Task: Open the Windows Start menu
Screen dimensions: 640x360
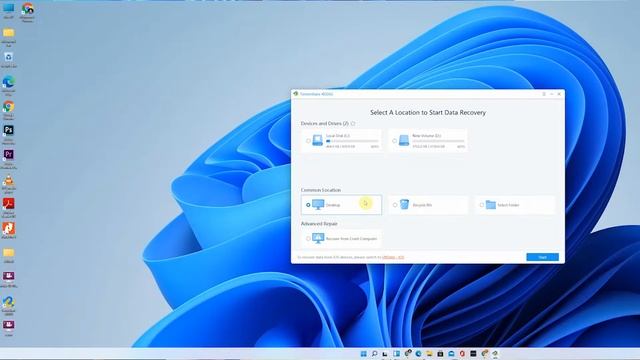Action: click(363, 353)
